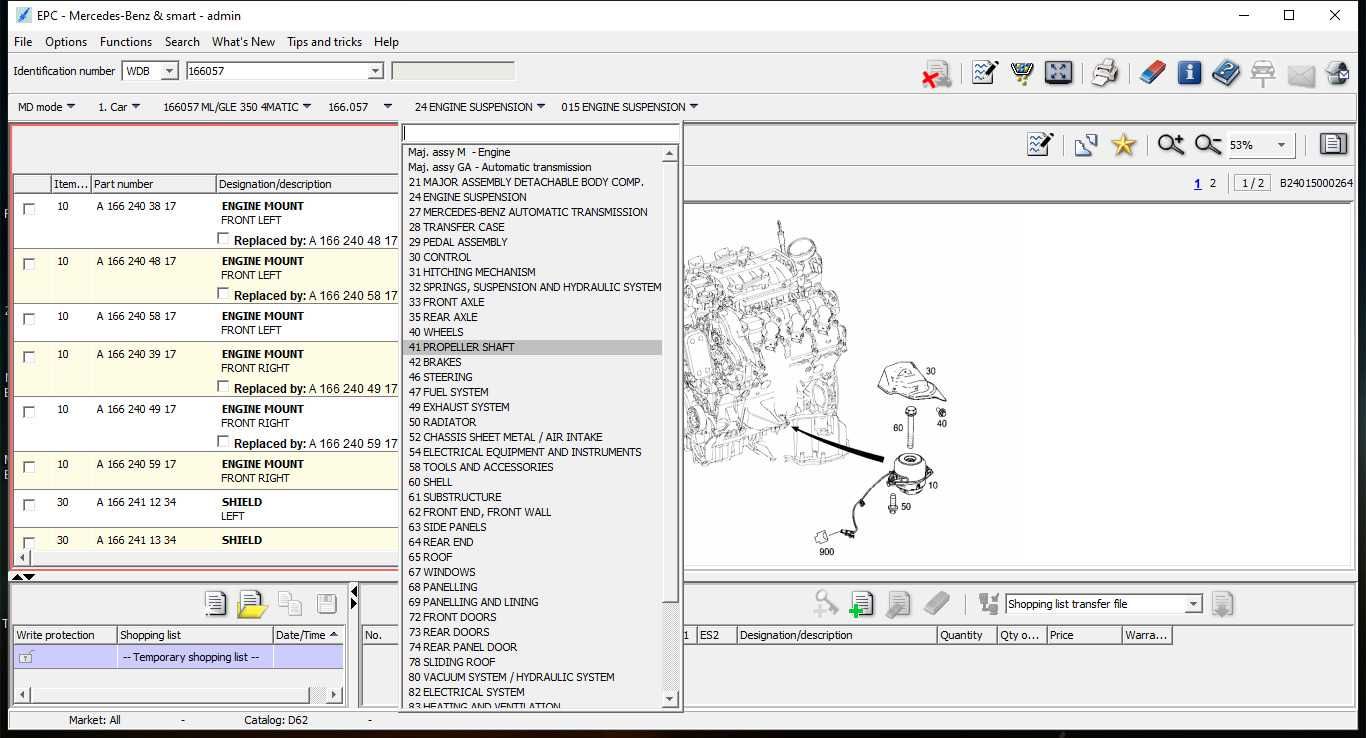Open the File menu
The height and width of the screenshot is (738, 1366).
point(23,42)
